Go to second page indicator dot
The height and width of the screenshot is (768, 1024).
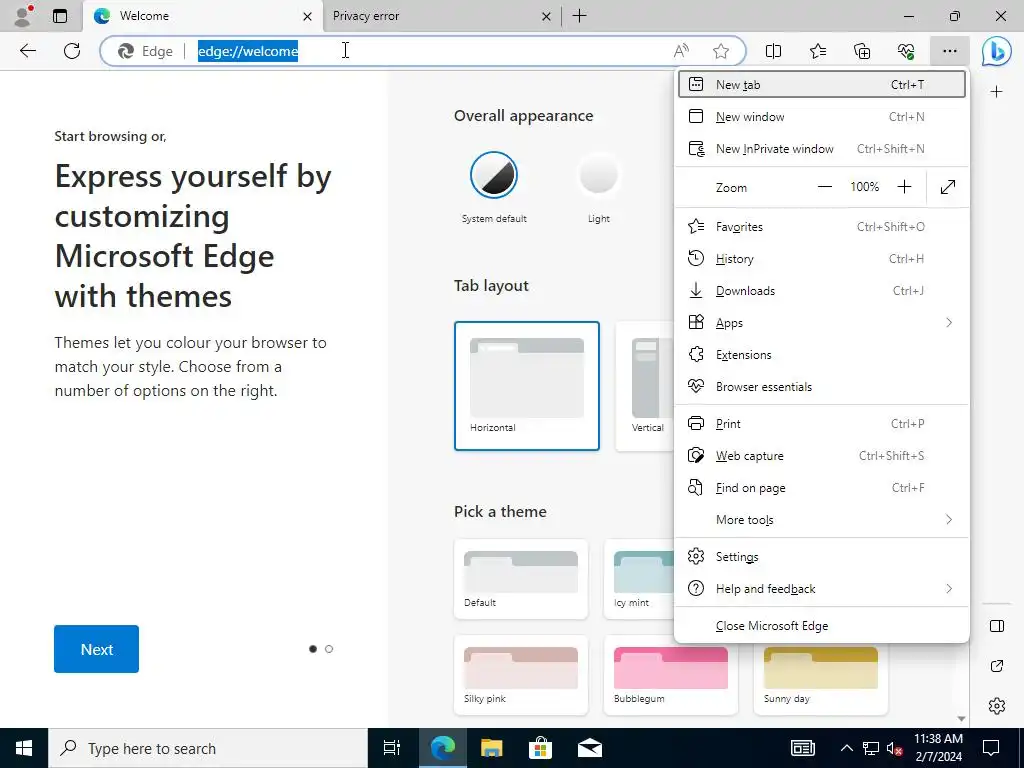329,649
